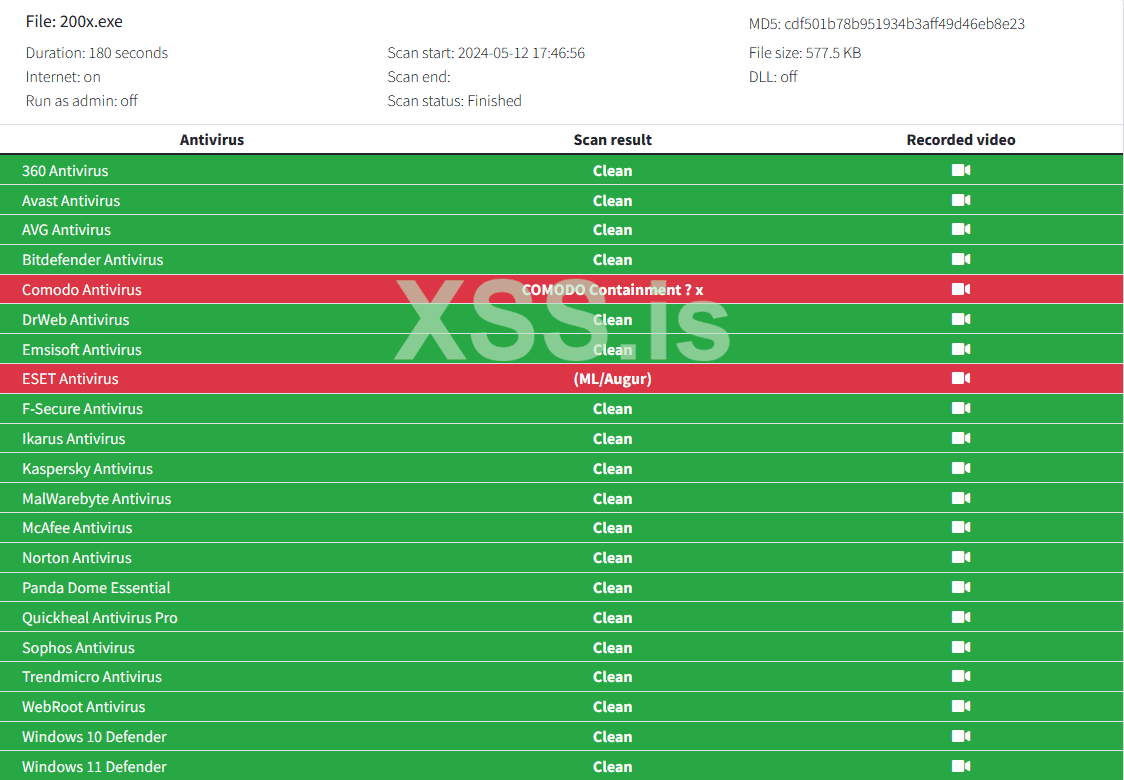Select the Sophos Antivirus video camera
Image resolution: width=1124 pixels, height=780 pixels.
[x=961, y=647]
